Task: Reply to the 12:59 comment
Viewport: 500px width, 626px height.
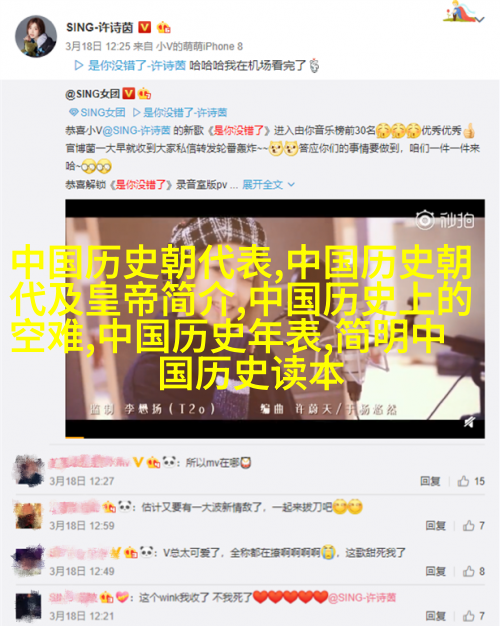Action: click(x=435, y=525)
